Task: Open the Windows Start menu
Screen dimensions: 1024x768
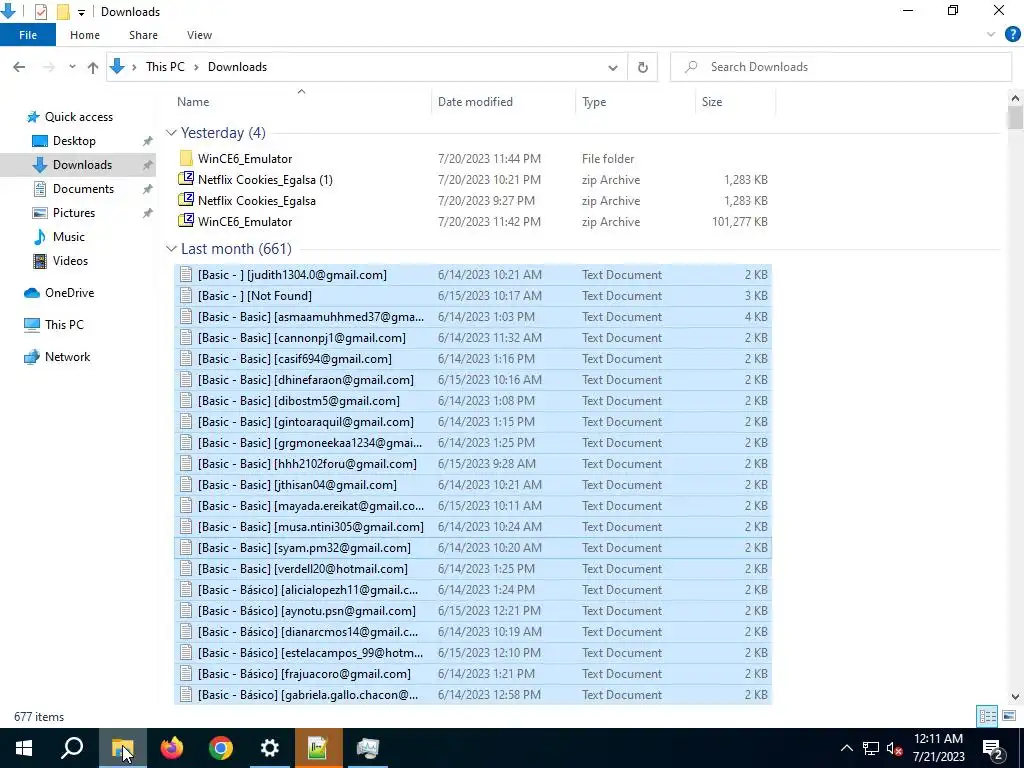Action: (24, 748)
